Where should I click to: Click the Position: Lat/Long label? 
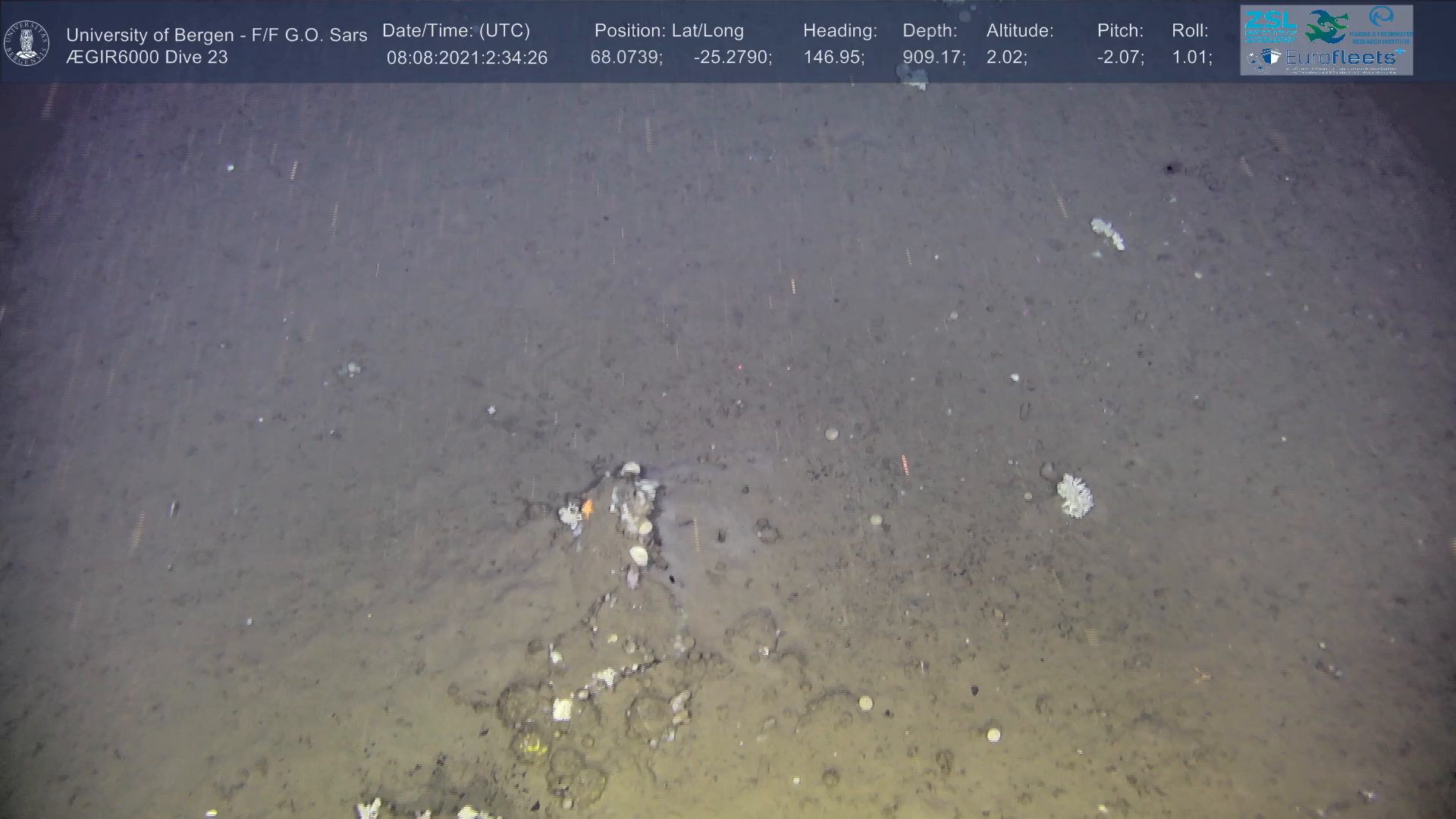click(669, 30)
